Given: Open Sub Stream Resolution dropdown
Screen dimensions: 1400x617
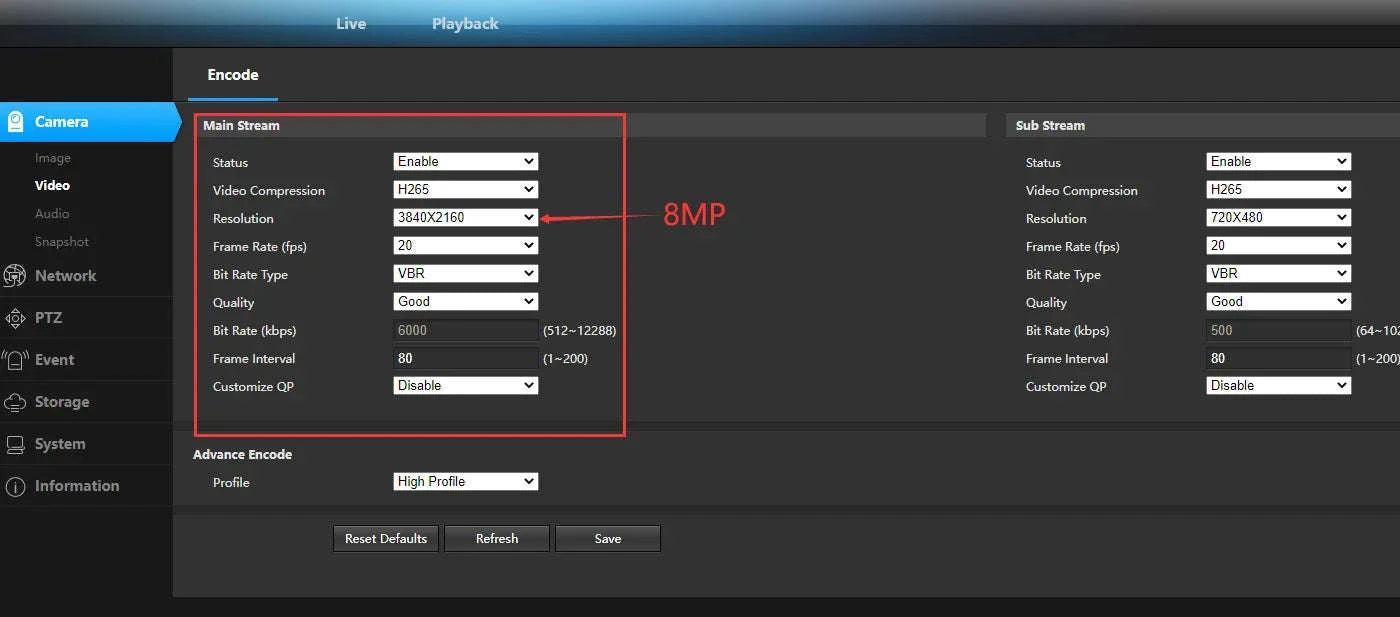Looking at the screenshot, I should [x=1278, y=218].
